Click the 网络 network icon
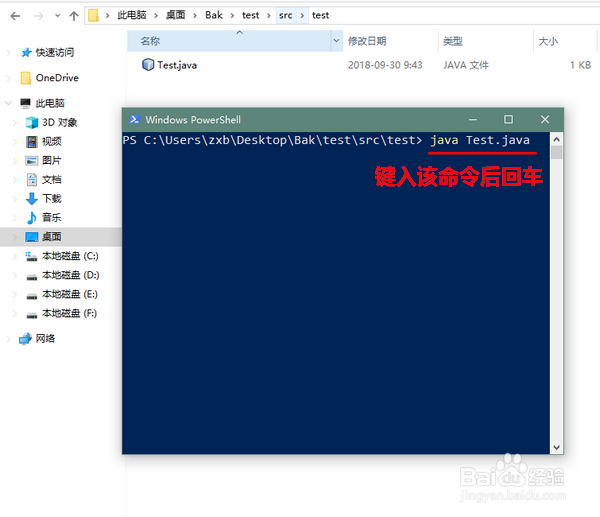 coord(25,339)
